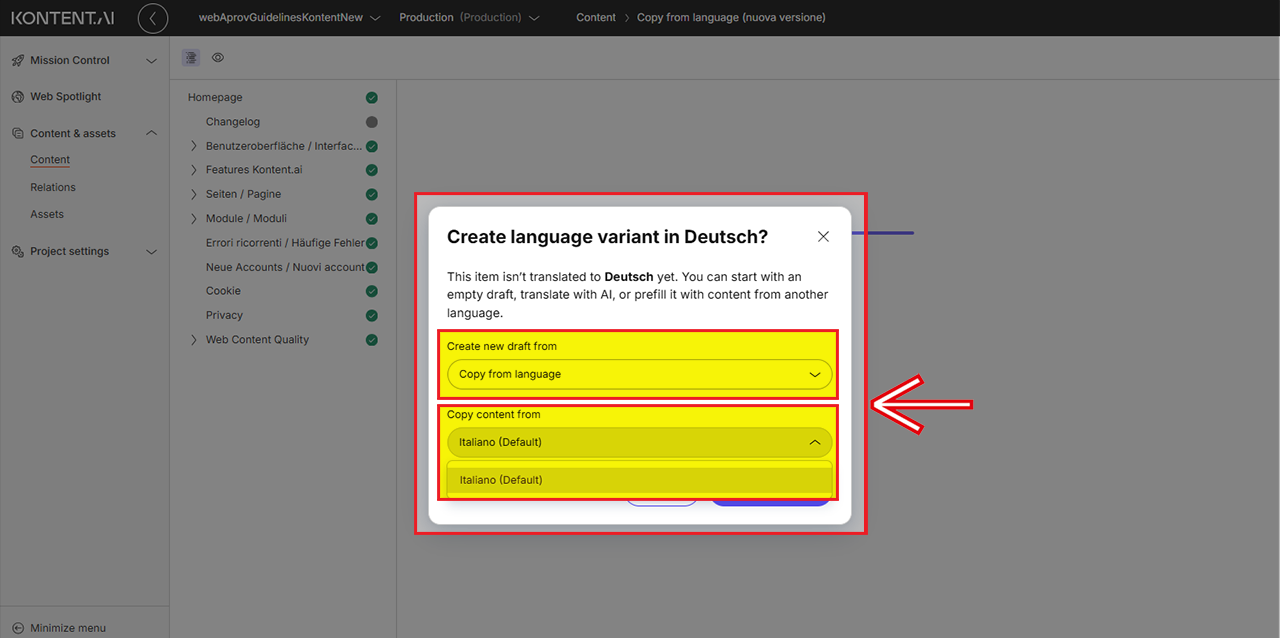Open the Relations menu item
Screen dimensions: 1280x638
click(x=53, y=187)
